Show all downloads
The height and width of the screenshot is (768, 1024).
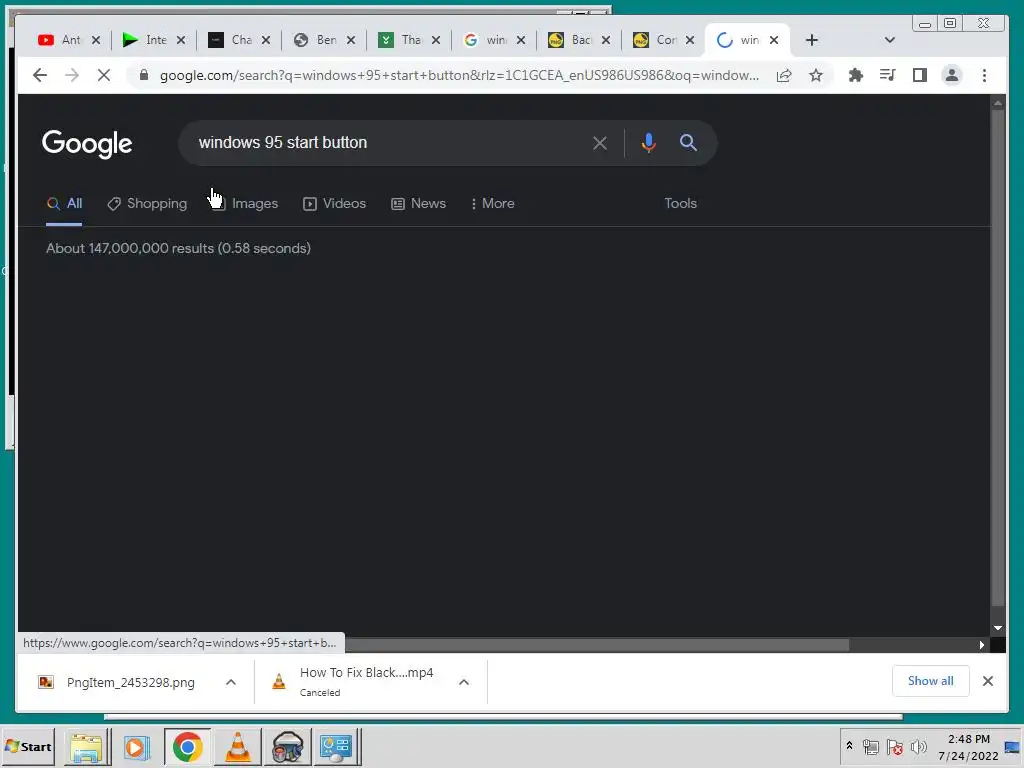pyautogui.click(x=931, y=681)
